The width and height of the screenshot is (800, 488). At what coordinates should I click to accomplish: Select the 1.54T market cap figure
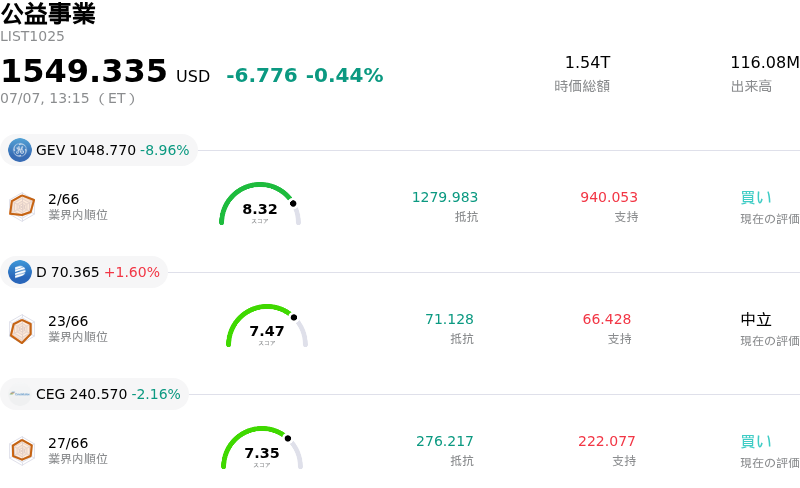point(587,63)
